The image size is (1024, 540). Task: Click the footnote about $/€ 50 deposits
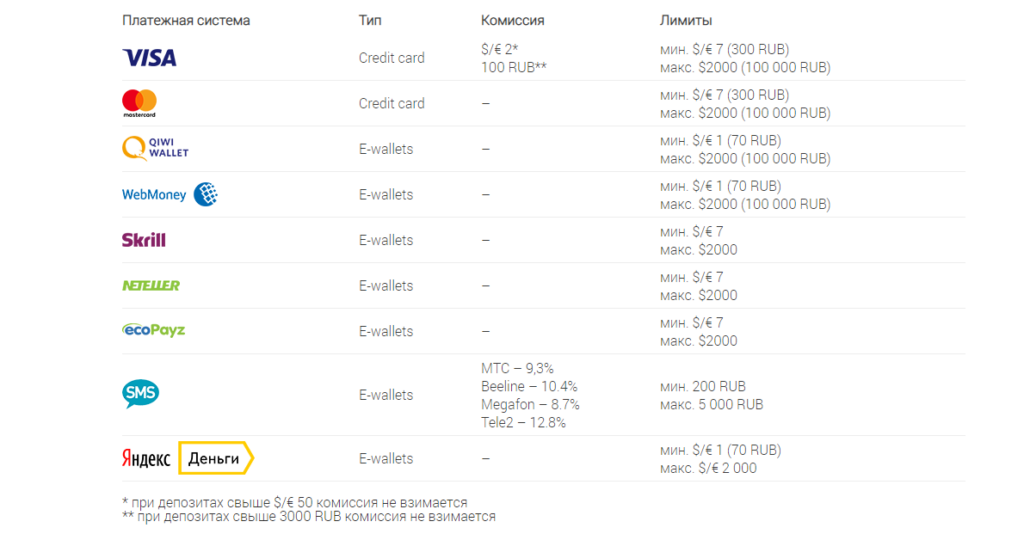click(x=294, y=502)
